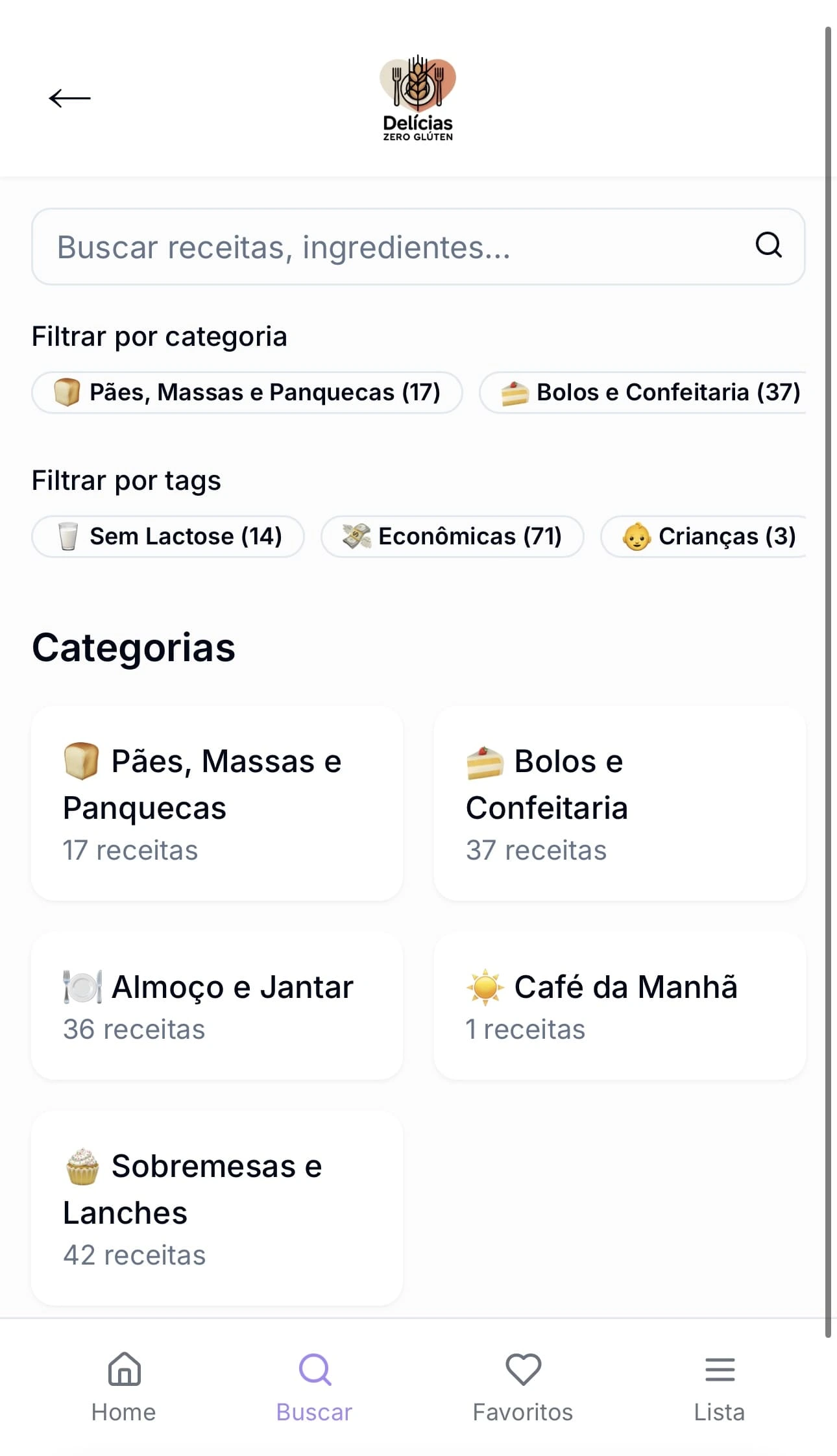Open the Bolos e Confeitaria 37 receitas card
The image size is (837, 1456).
point(620,803)
